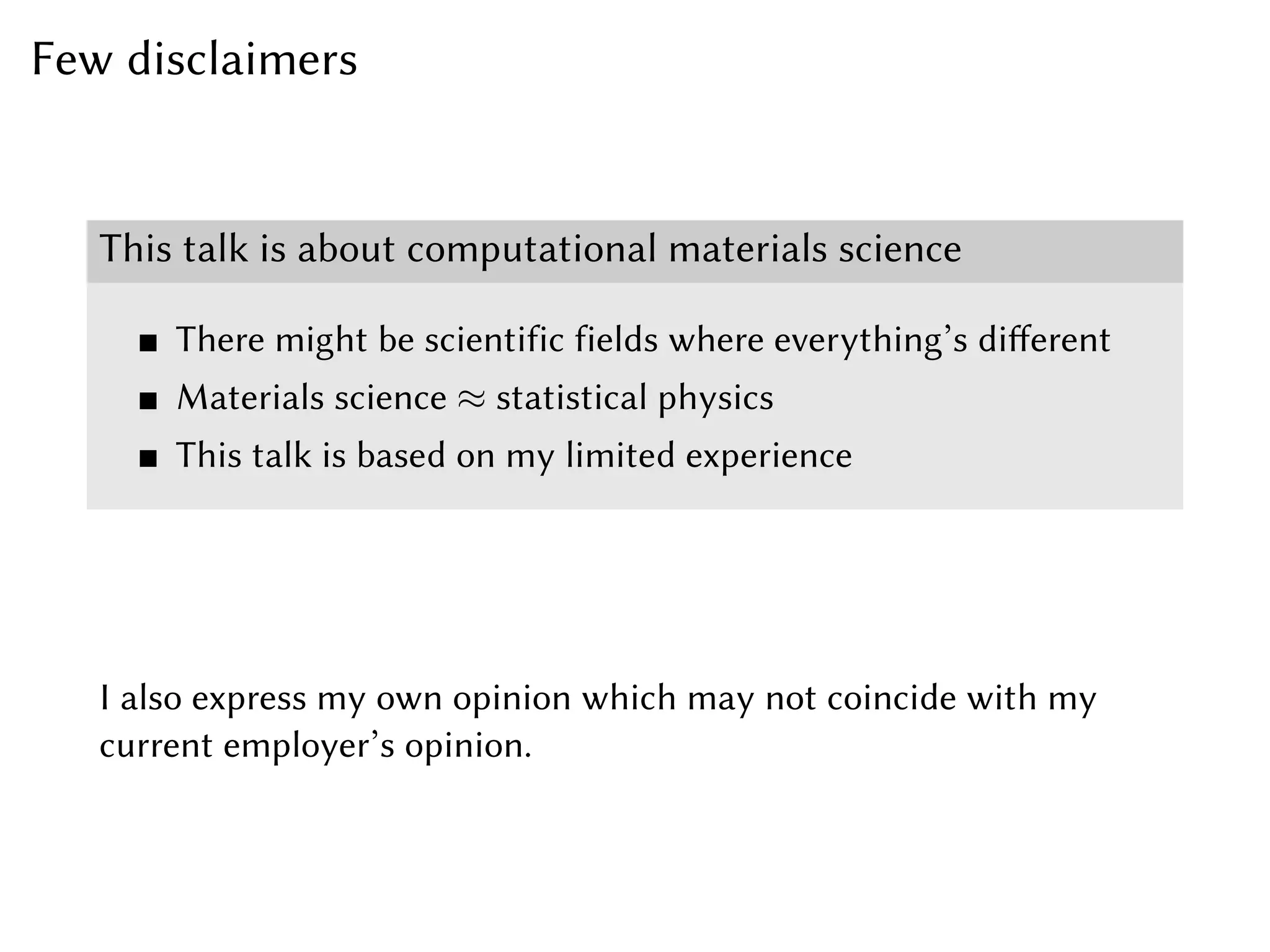Click the sentence starting "I also express my own opinion"

[x=598, y=722]
